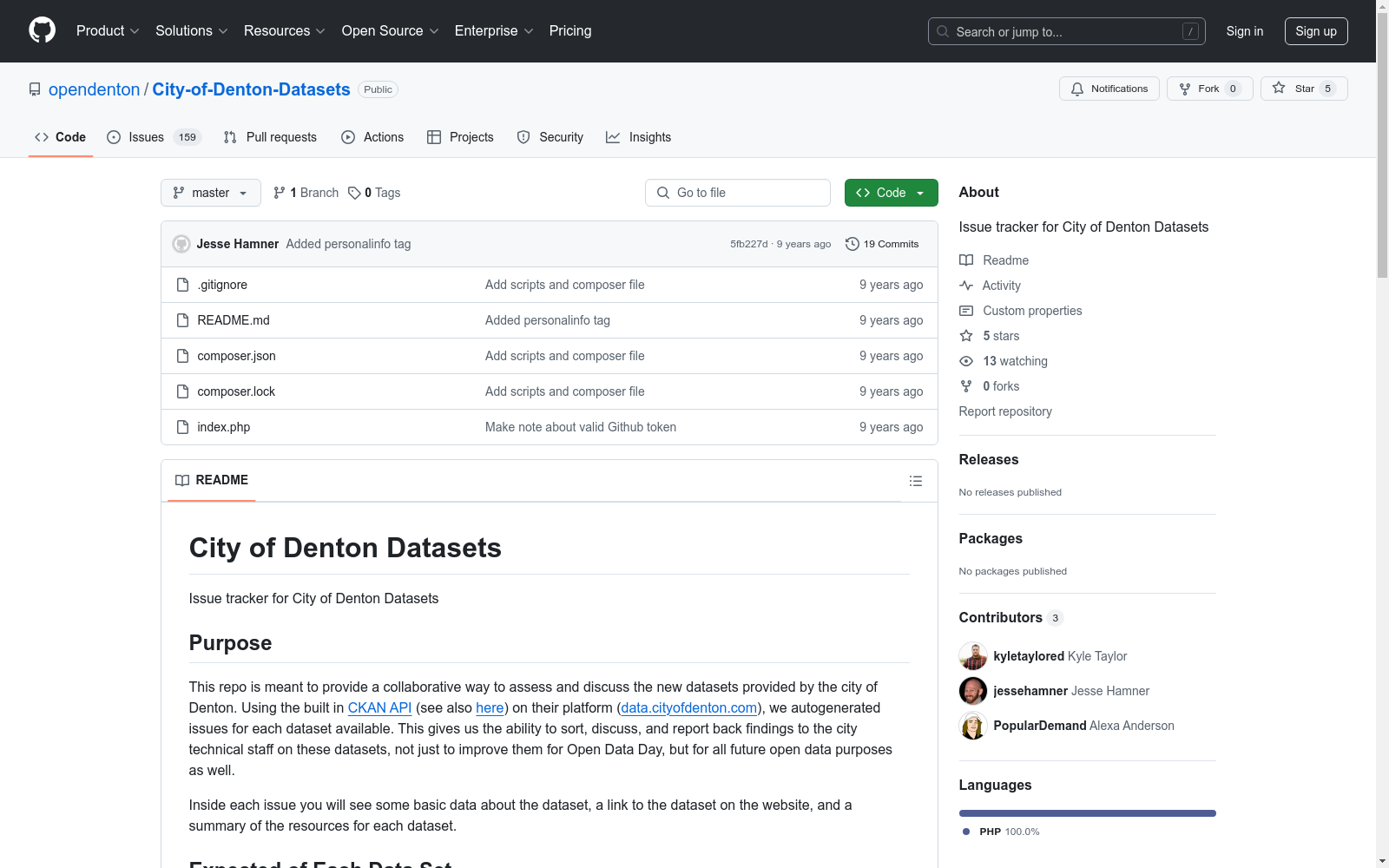Expand the Product menu

tap(108, 31)
